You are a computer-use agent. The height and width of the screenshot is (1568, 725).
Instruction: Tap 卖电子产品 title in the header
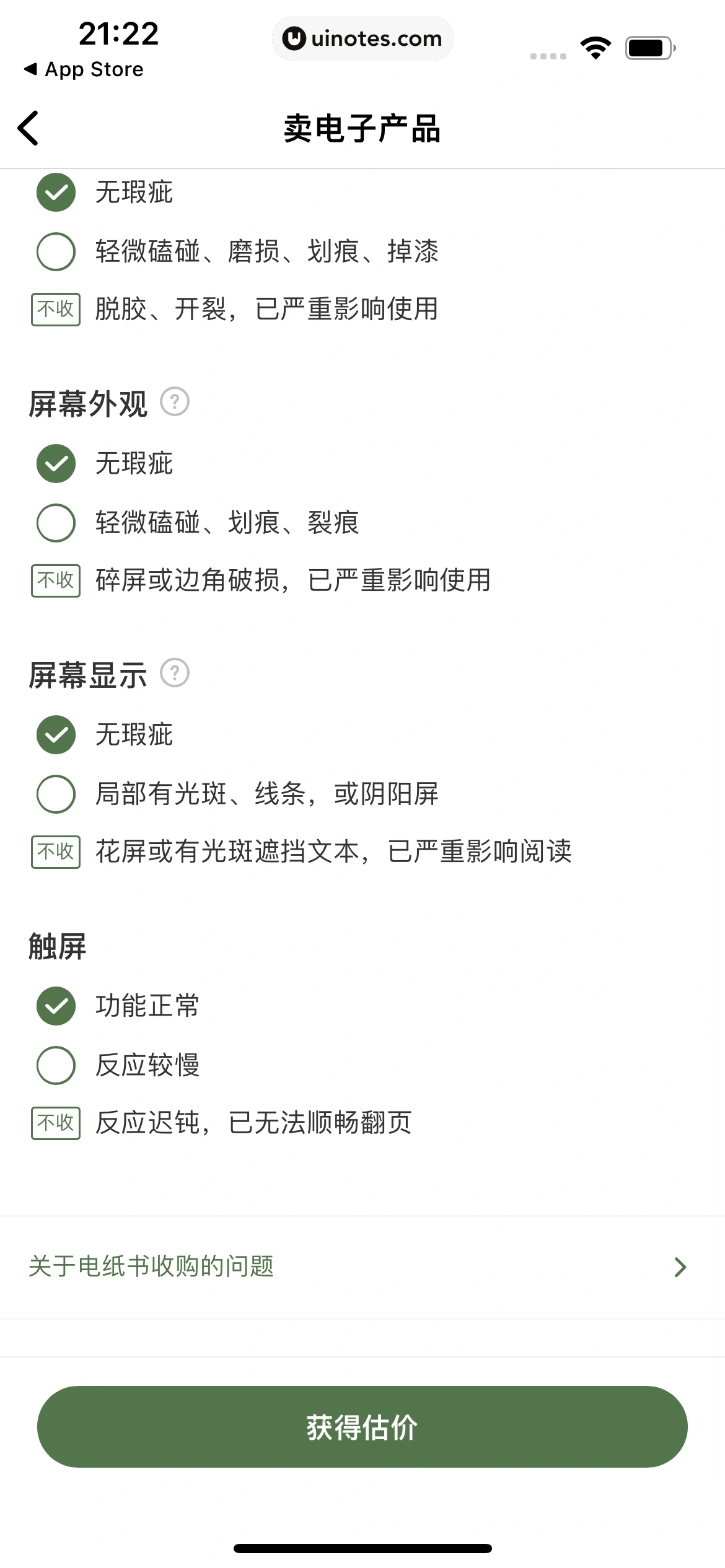[x=362, y=129]
